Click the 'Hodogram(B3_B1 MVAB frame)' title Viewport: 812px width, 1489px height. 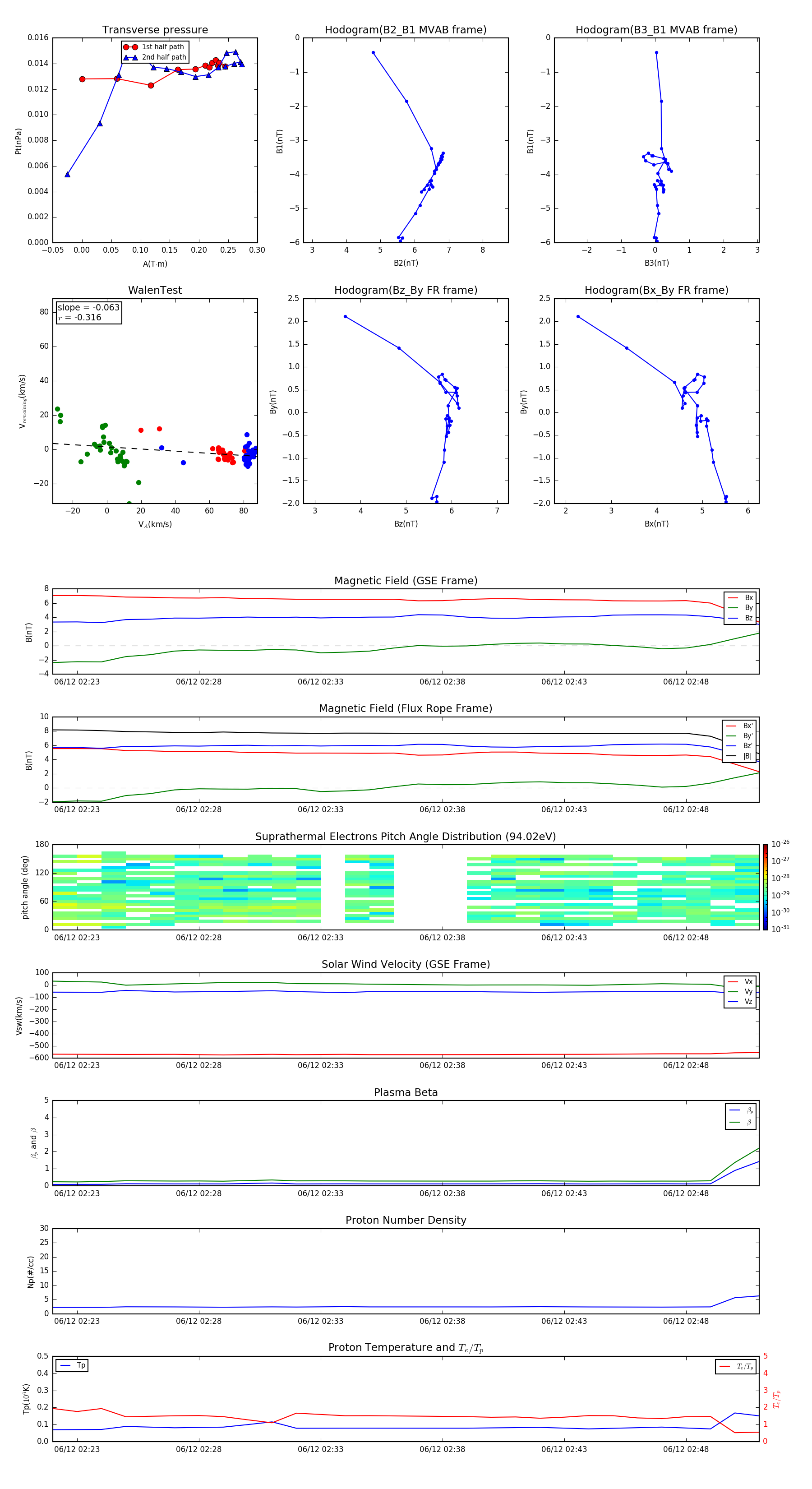tap(656, 29)
